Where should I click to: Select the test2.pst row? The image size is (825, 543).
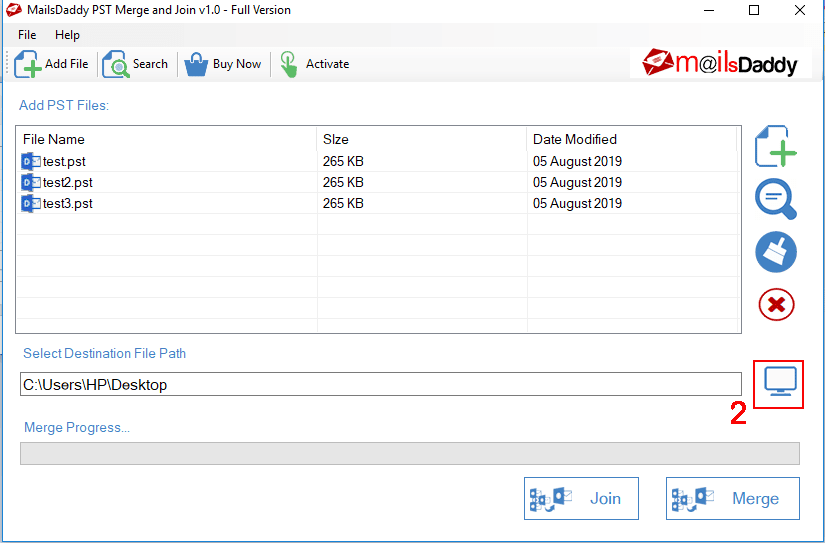click(377, 182)
